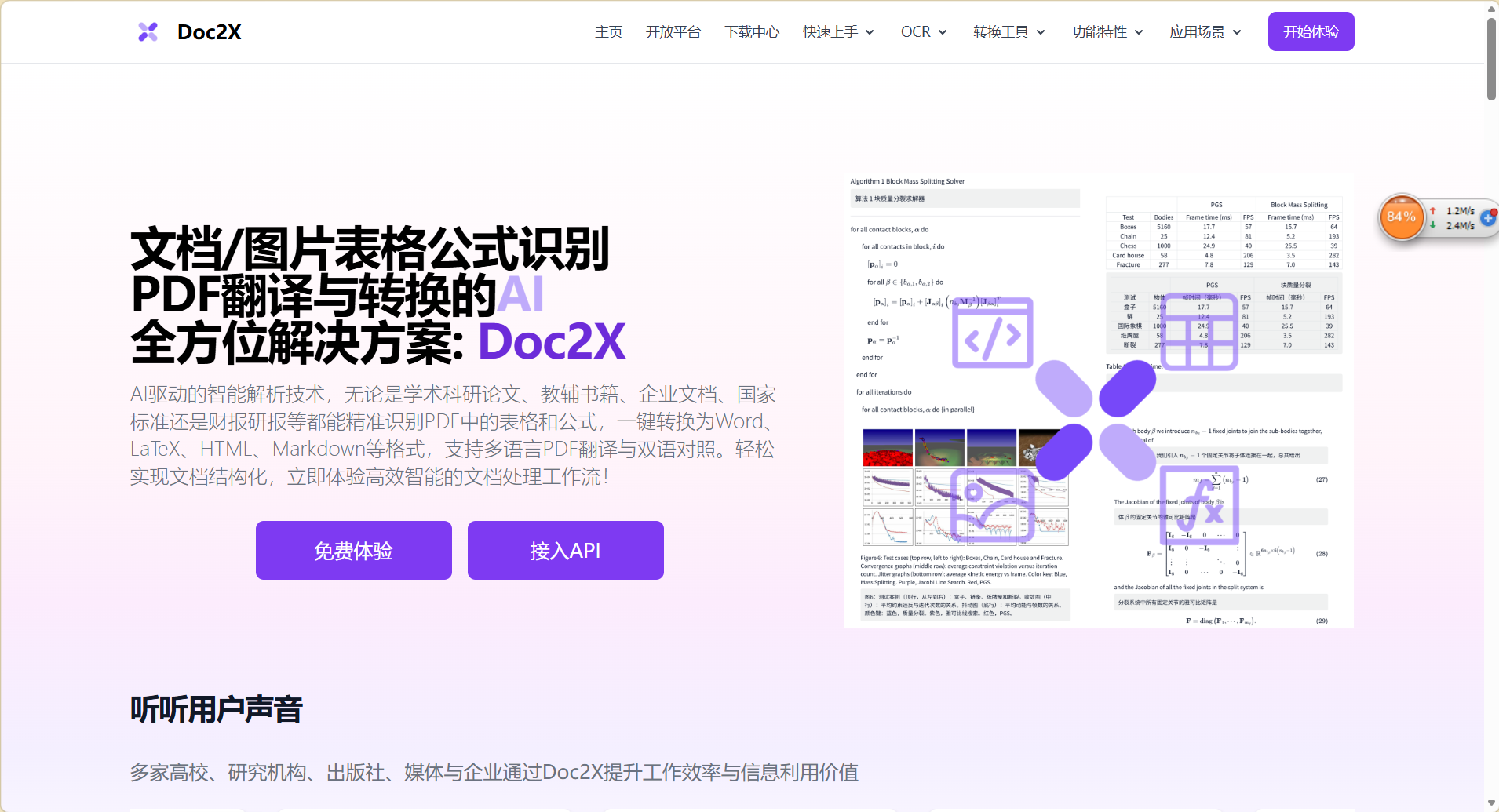
Task: Click the Figure 6 caption text
Action: pos(964,570)
